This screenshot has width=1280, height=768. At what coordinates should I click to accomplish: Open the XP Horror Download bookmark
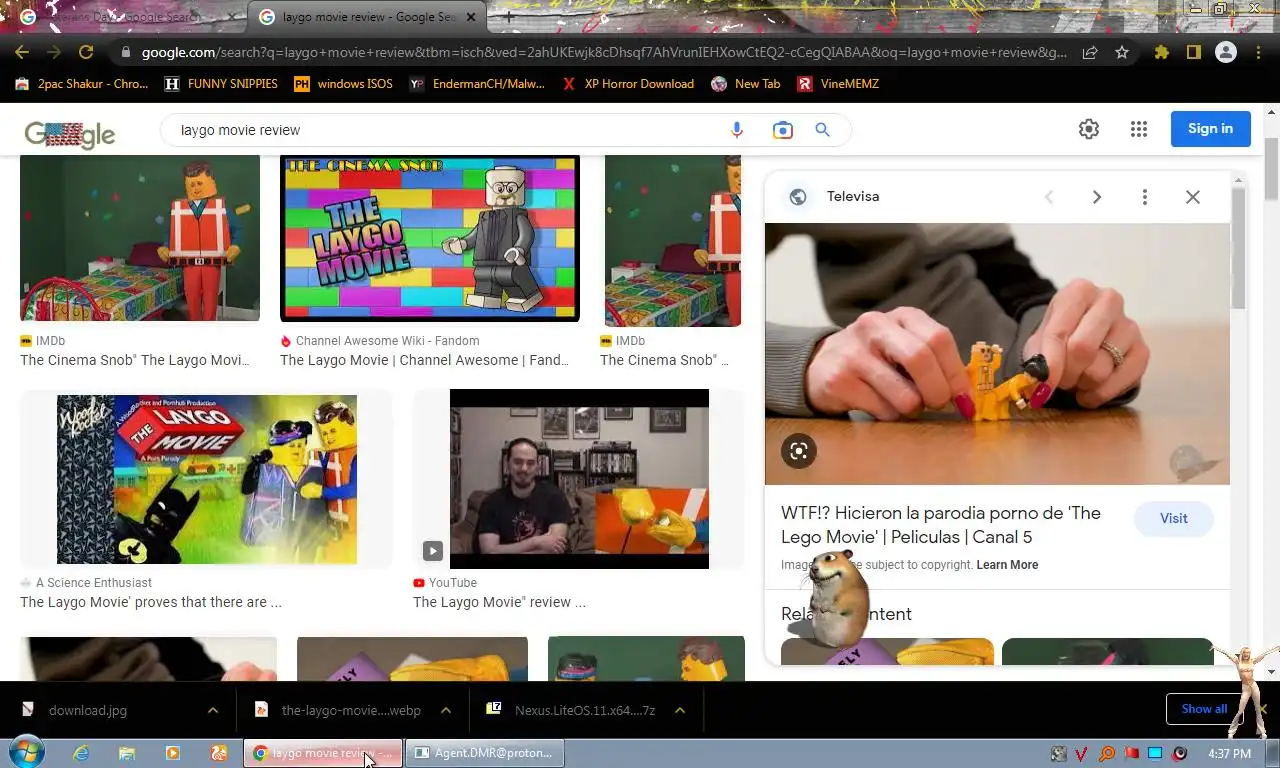628,84
